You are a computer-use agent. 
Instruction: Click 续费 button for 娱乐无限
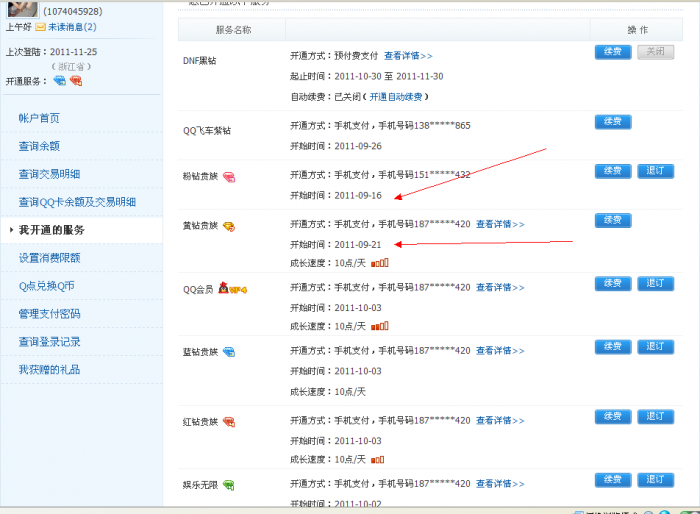click(613, 480)
